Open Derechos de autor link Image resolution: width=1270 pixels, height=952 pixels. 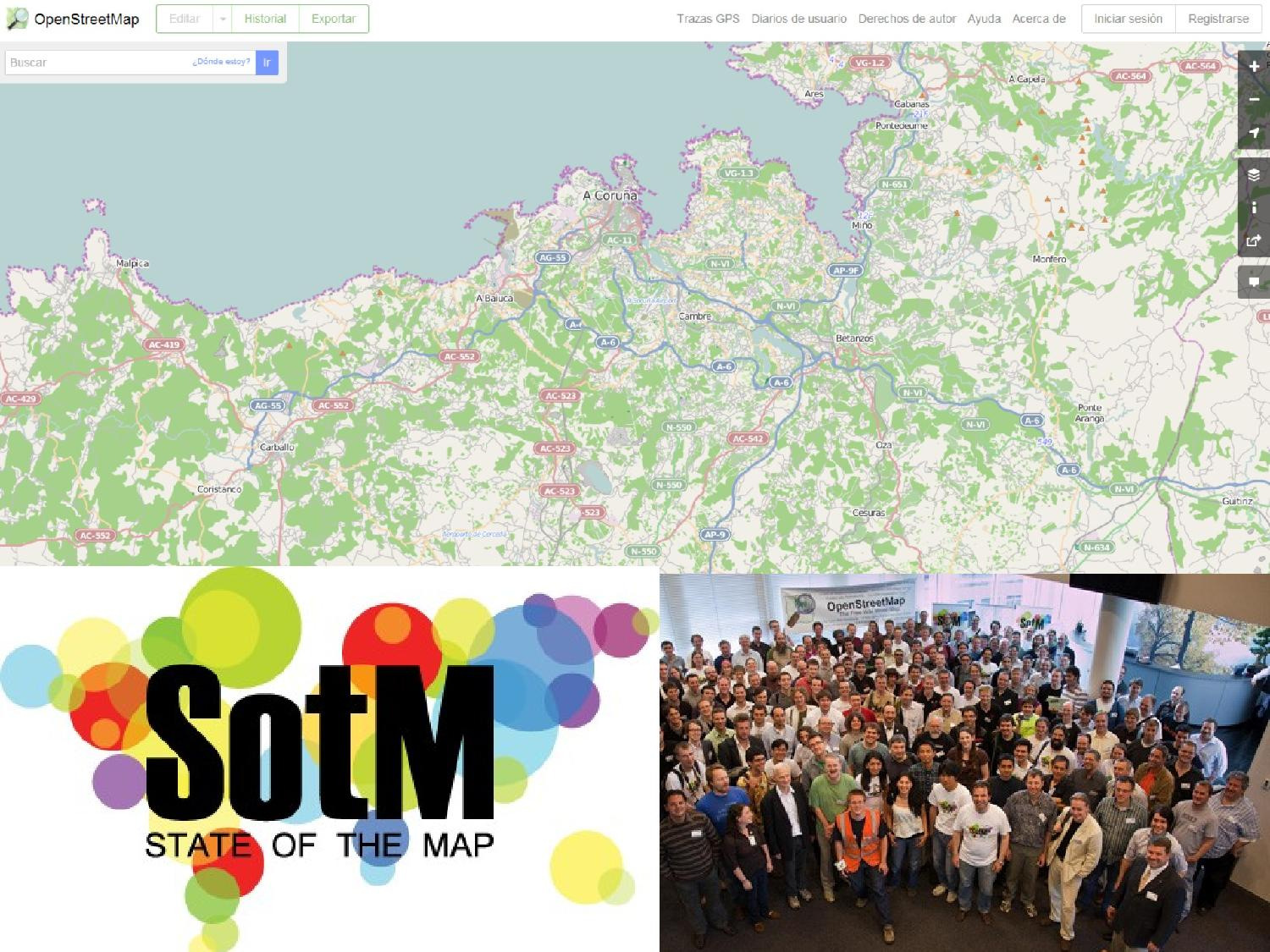907,19
